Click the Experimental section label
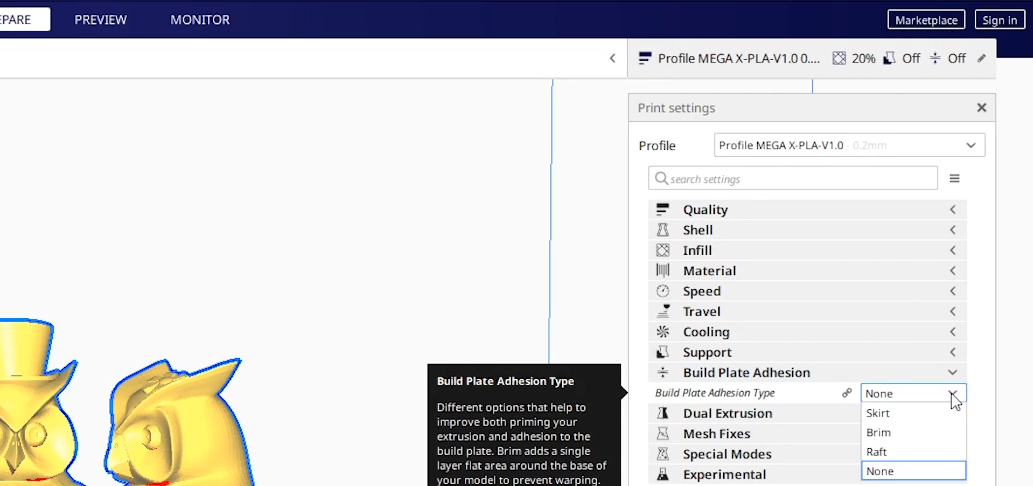Image resolution: width=1033 pixels, height=486 pixels. tap(724, 474)
